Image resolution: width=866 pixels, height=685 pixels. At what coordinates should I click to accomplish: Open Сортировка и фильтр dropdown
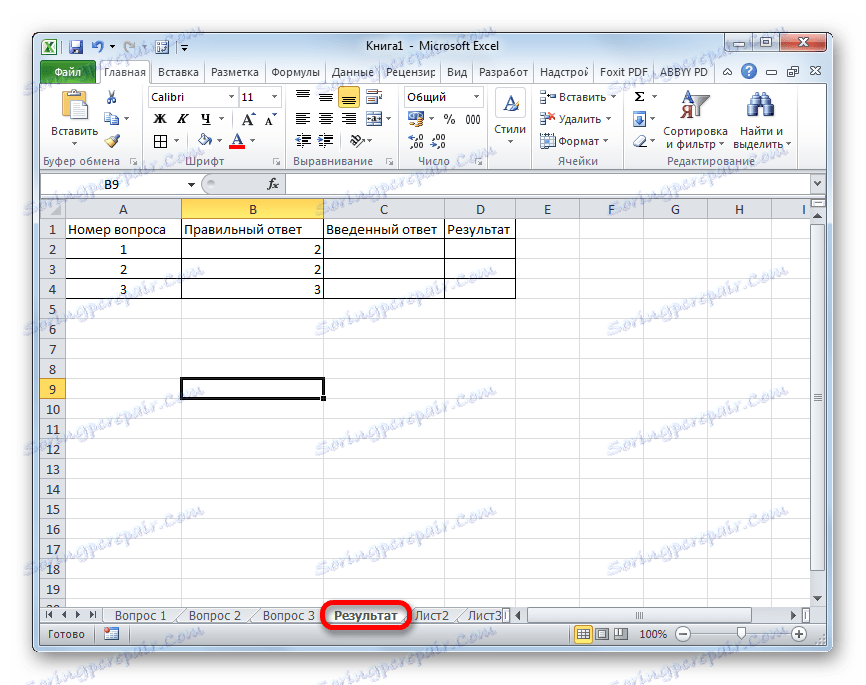695,120
